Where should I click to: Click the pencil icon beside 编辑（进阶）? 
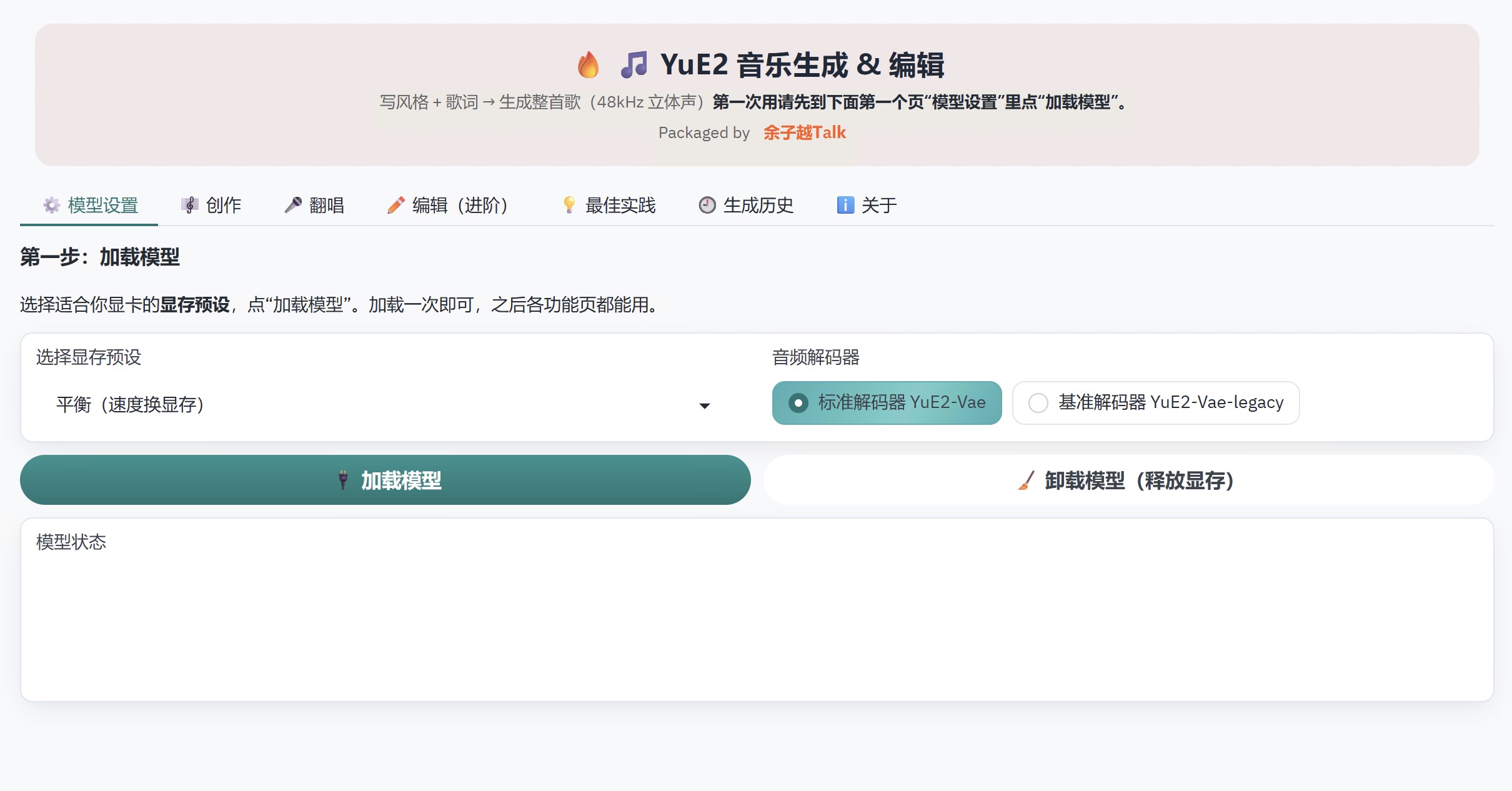point(396,205)
